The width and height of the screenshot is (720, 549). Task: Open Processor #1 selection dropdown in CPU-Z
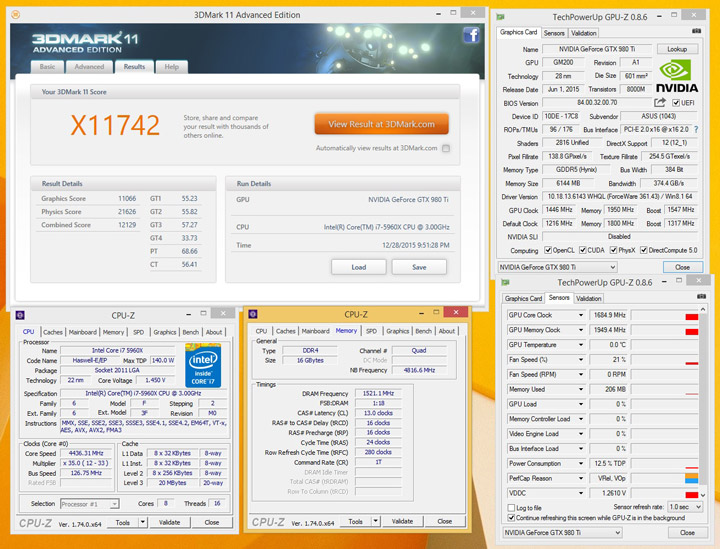tap(90, 504)
